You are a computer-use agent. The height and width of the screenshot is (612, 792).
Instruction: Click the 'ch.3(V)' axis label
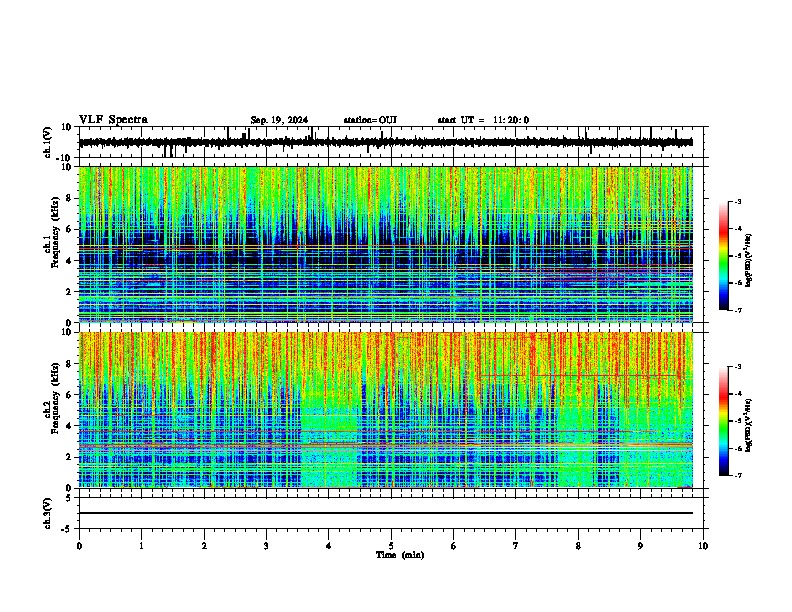tap(48, 513)
